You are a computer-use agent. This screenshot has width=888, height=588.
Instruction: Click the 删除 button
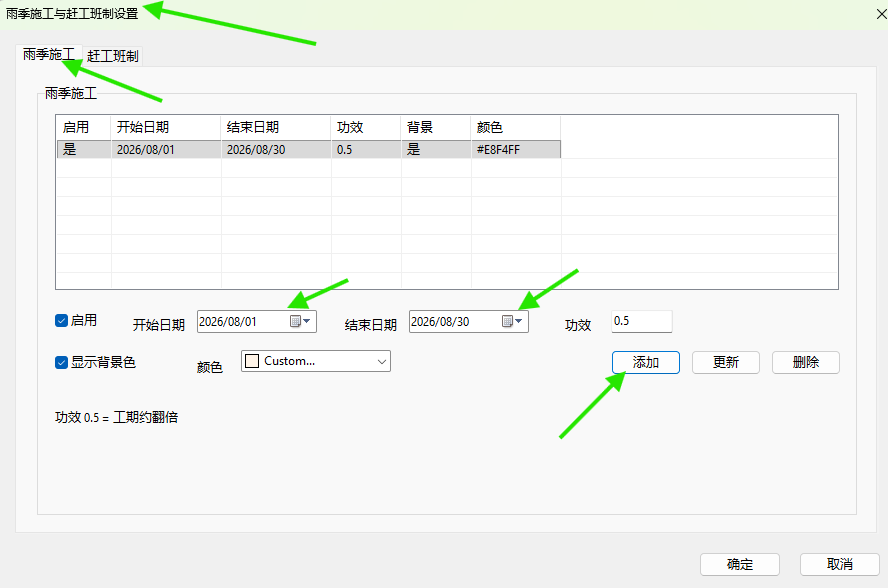805,363
